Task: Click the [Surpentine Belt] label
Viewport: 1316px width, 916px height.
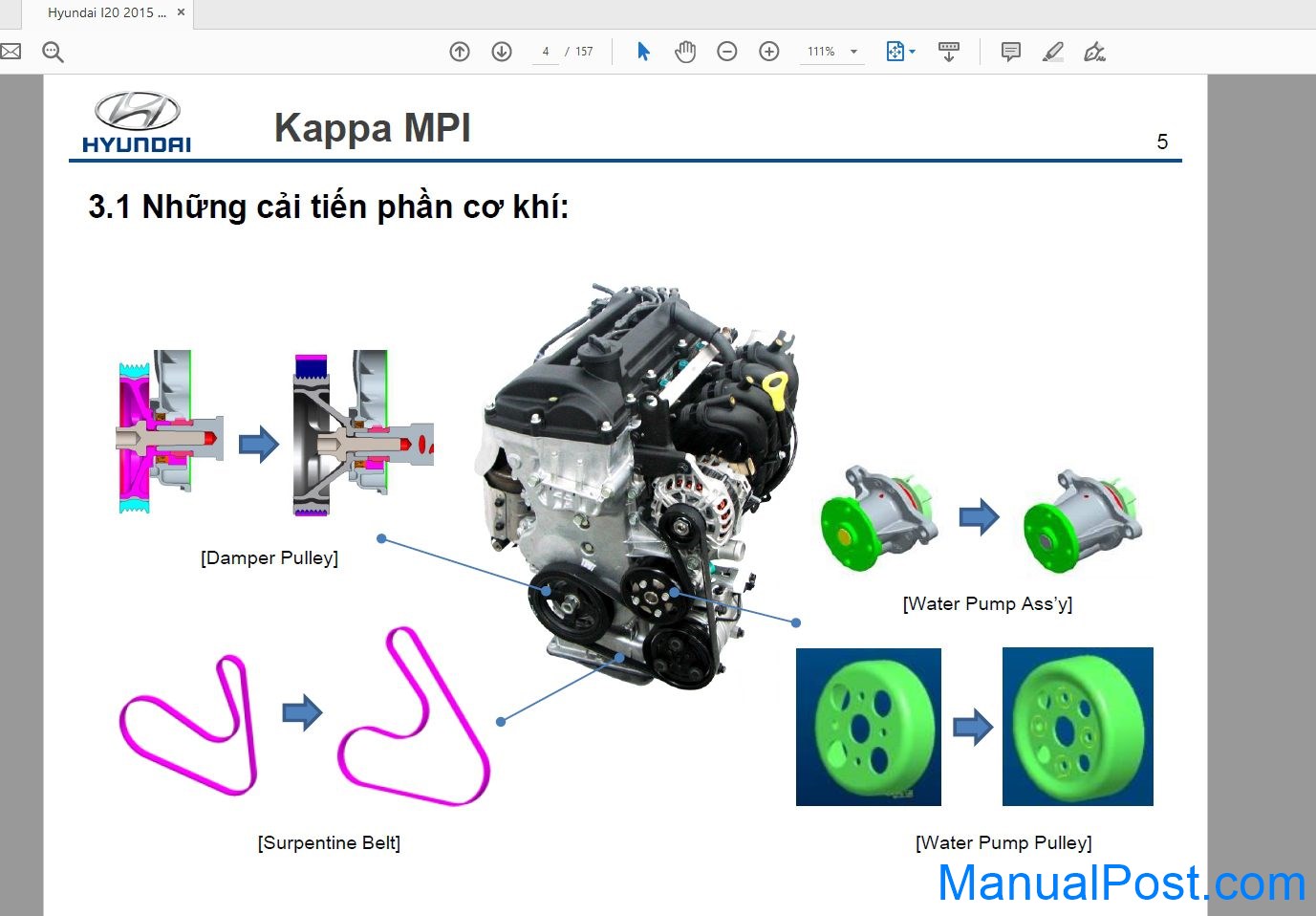Action: tap(329, 842)
